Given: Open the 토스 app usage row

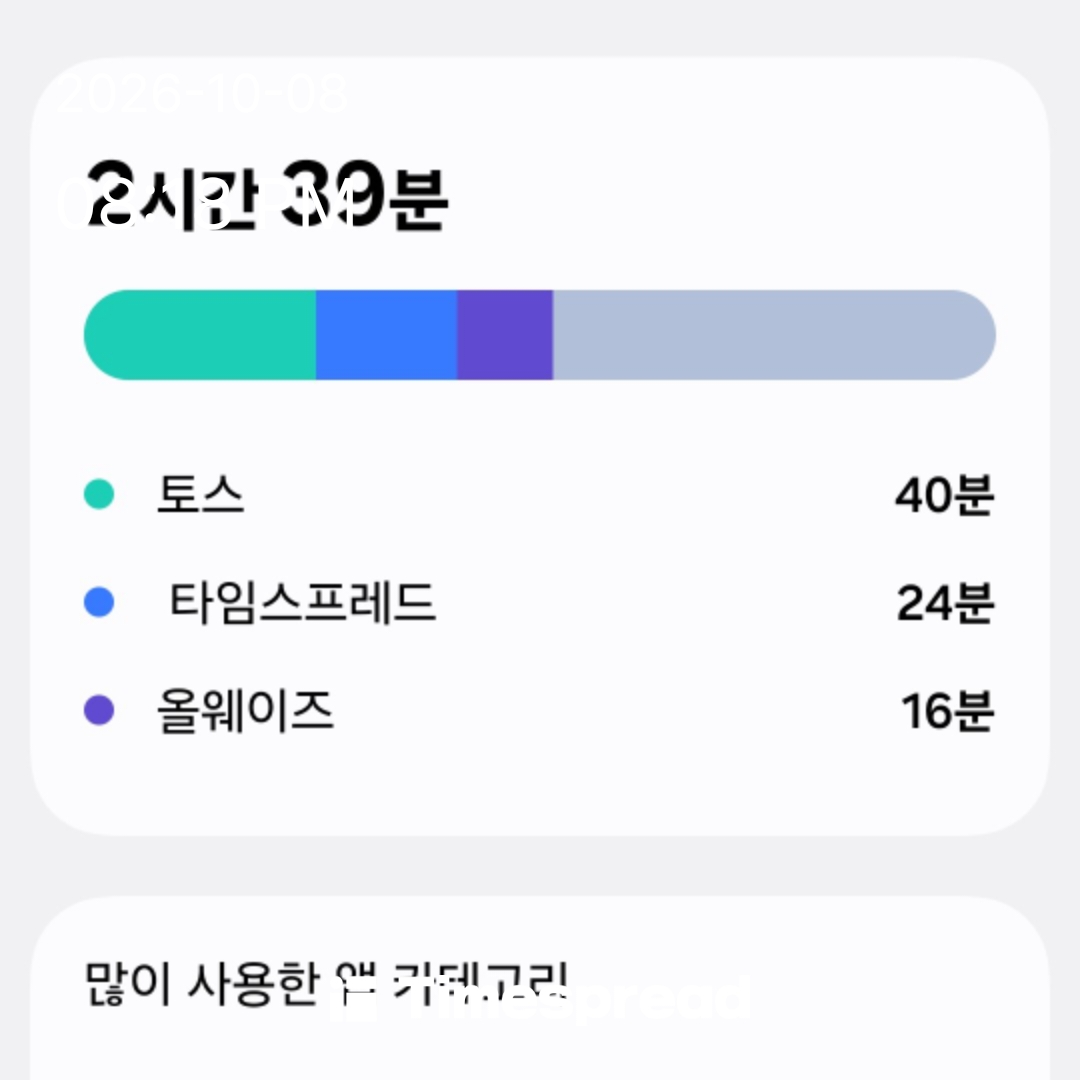Looking at the screenshot, I should click(539, 494).
